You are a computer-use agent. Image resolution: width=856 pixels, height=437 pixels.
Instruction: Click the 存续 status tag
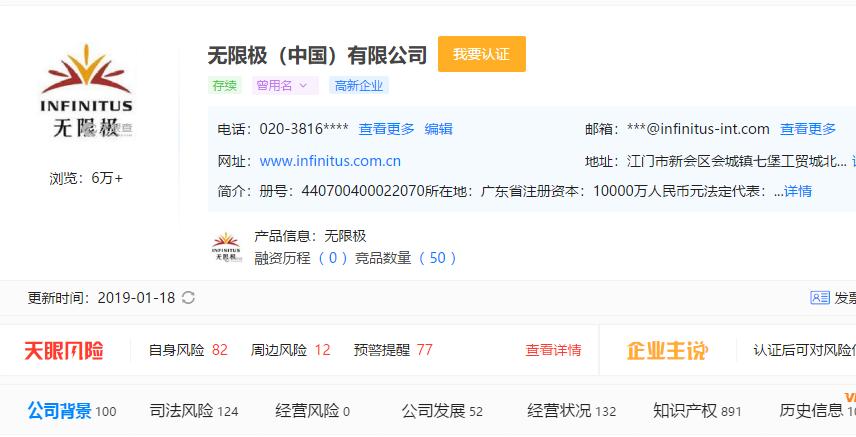[x=224, y=86]
